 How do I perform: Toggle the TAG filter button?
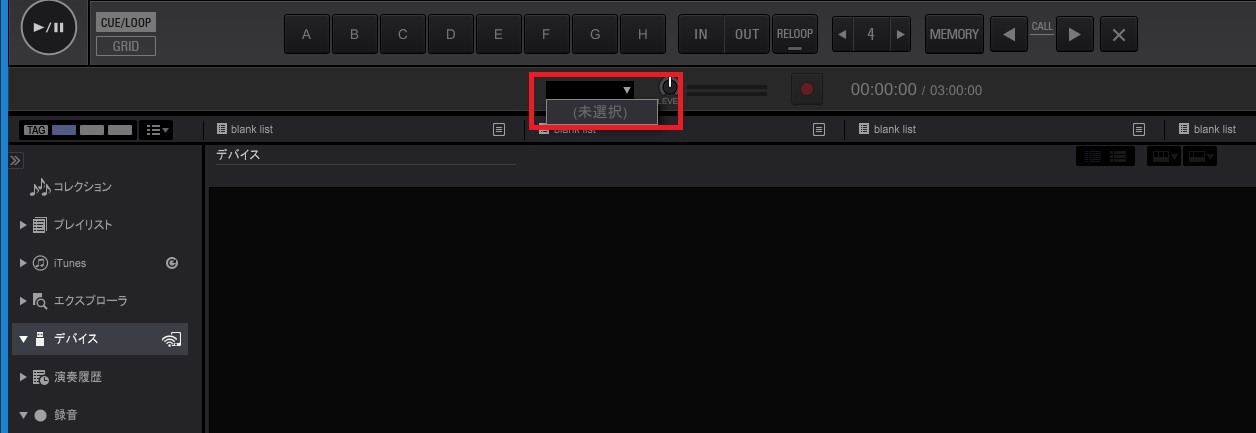pos(36,130)
